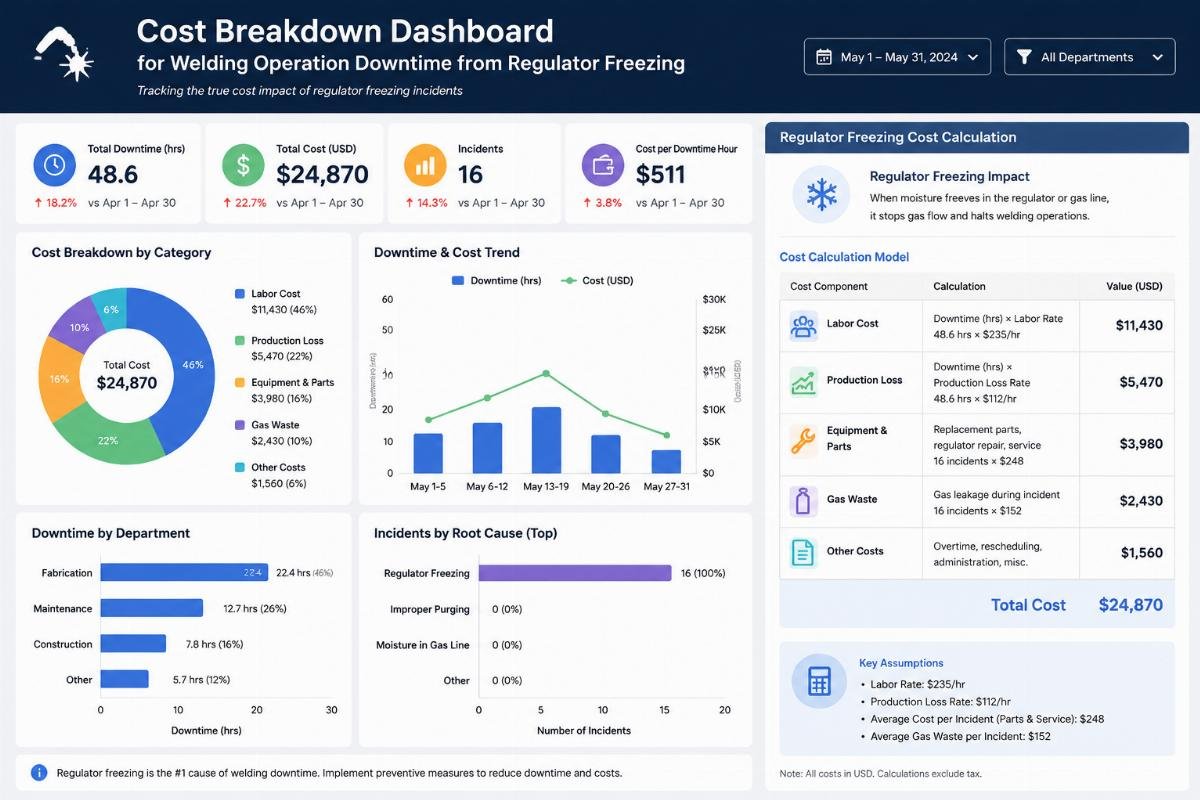This screenshot has height=800, width=1200.
Task: Click the Labor Cost people icon
Action: click(x=803, y=325)
